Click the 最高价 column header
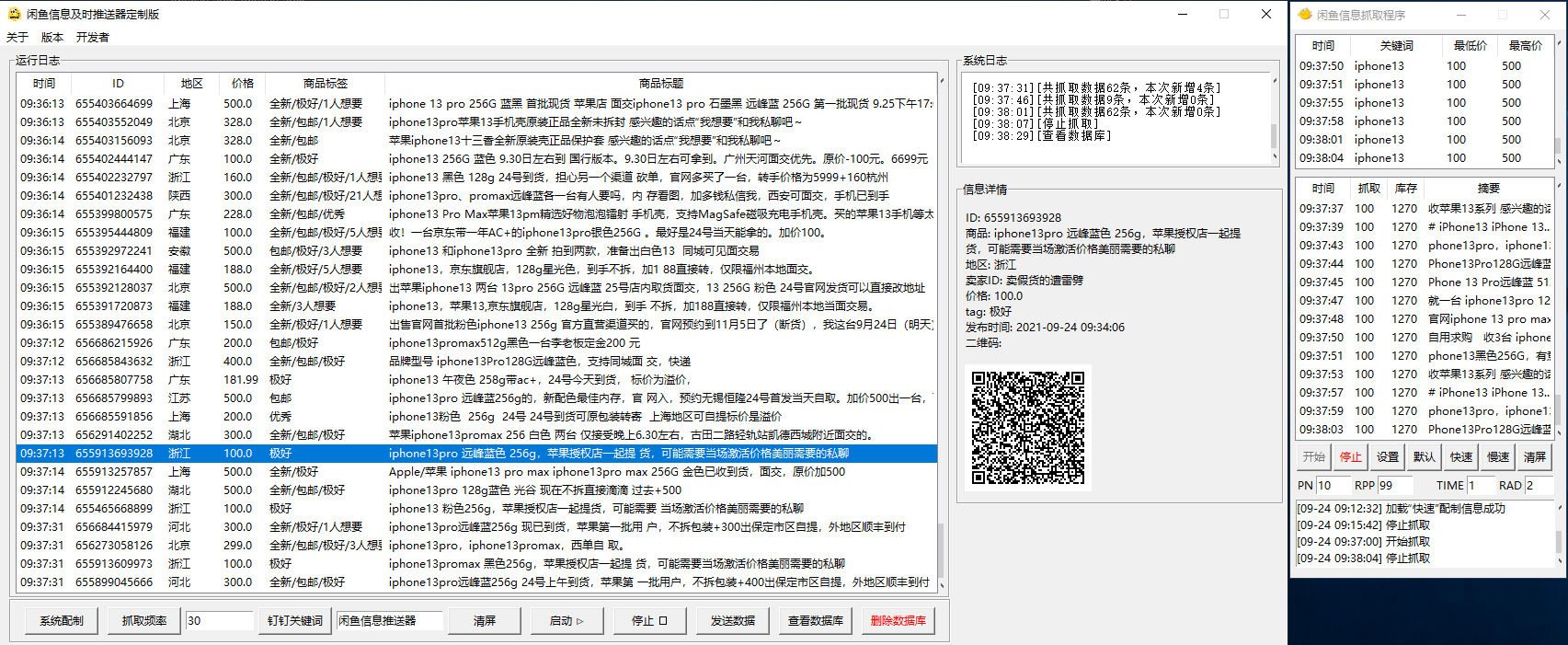 tap(1526, 46)
